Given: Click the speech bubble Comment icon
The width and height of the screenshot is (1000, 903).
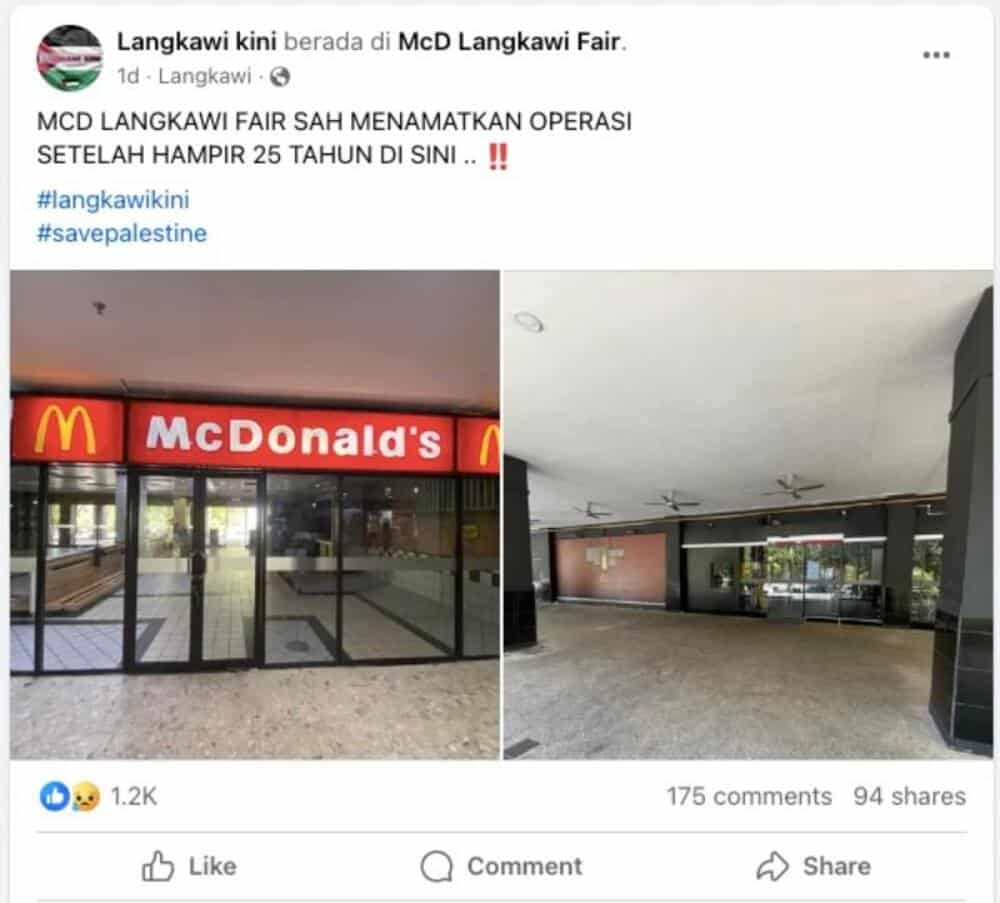Looking at the screenshot, I should point(437,866).
